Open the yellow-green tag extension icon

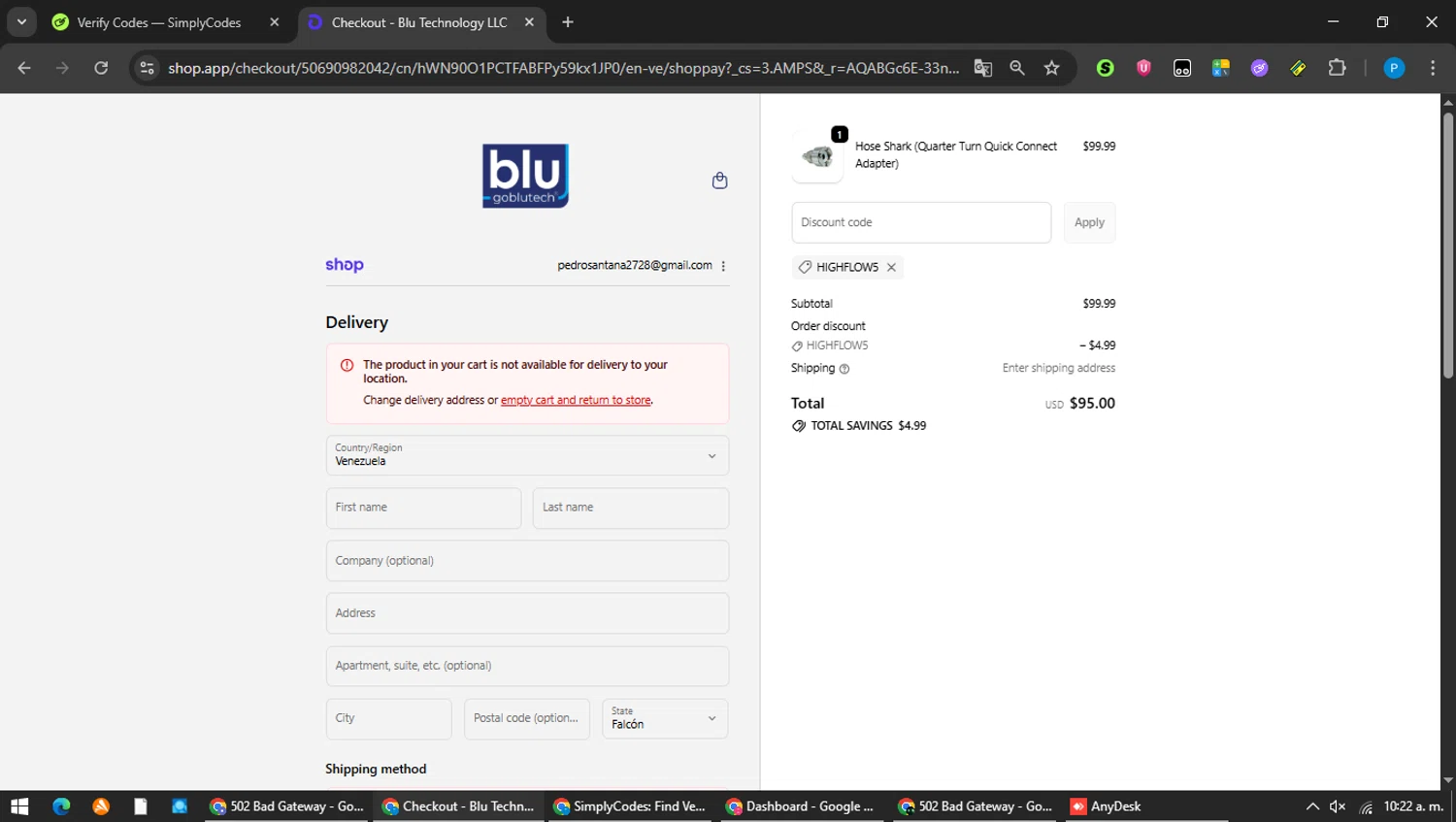[1298, 68]
